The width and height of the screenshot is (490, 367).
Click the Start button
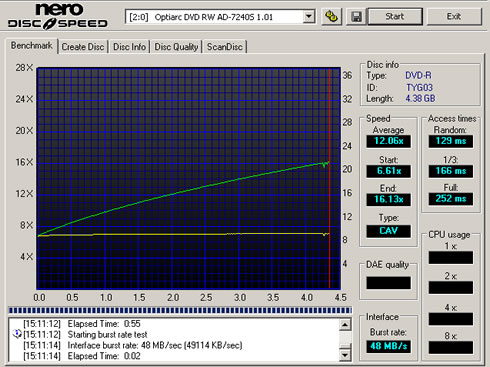pos(395,16)
